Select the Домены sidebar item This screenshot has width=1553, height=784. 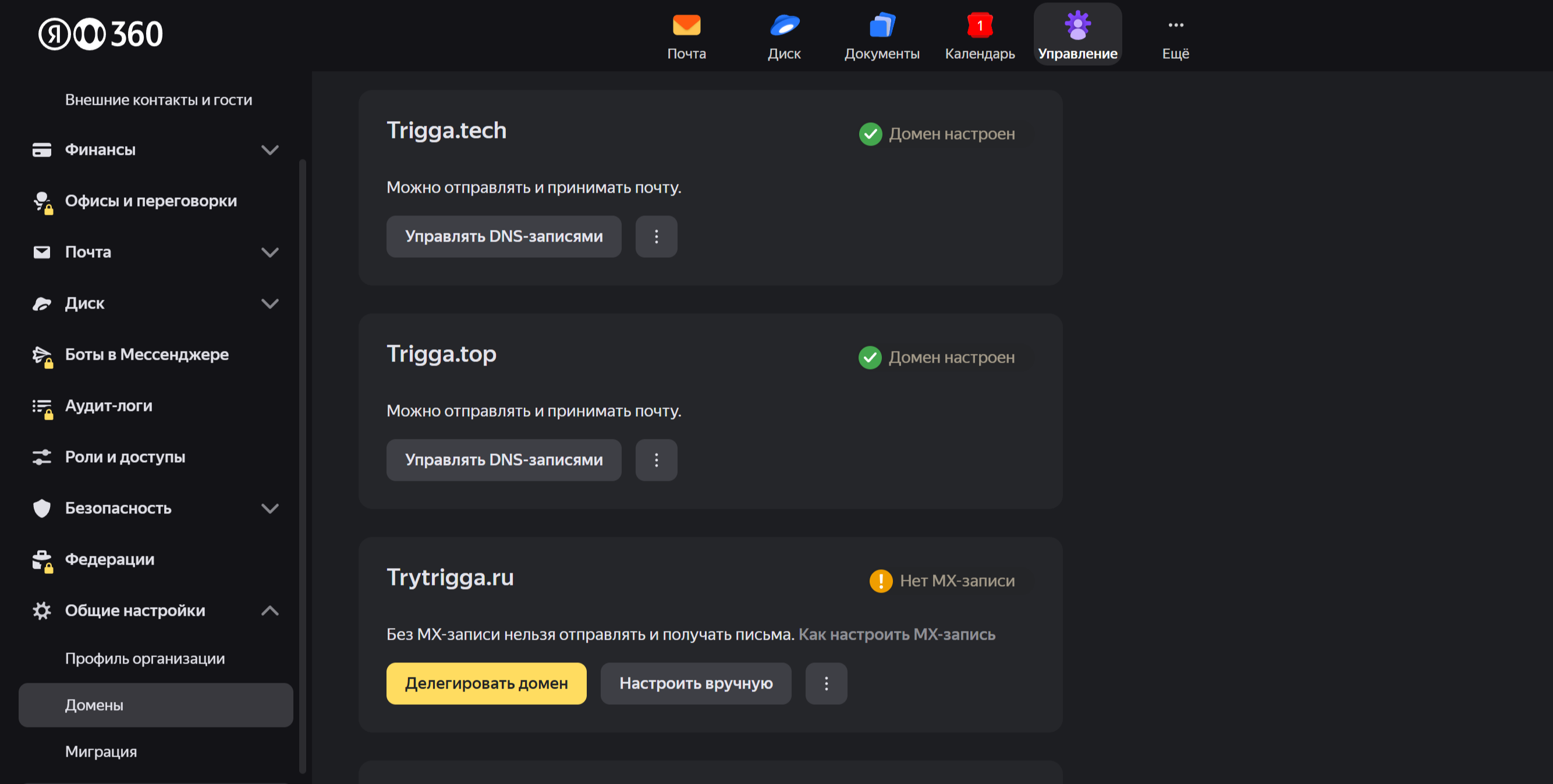(x=155, y=704)
